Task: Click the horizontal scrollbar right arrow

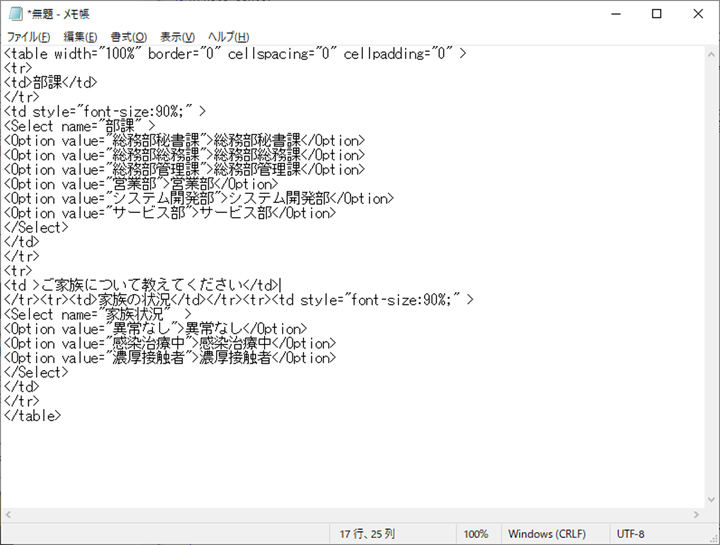Action: 697,515
